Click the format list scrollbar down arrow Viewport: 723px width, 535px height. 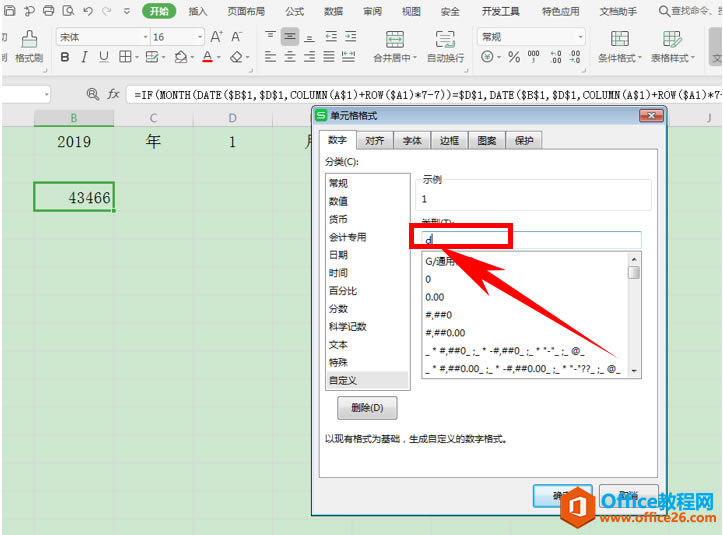click(x=634, y=370)
